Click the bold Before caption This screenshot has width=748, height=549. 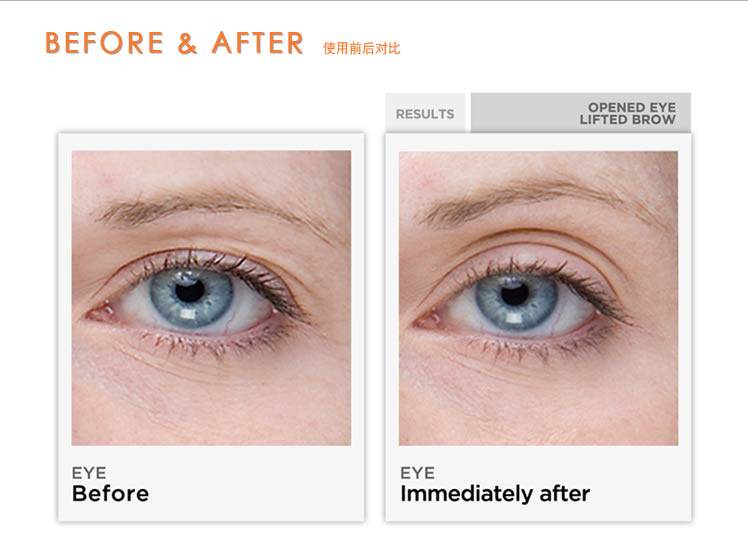(x=110, y=493)
